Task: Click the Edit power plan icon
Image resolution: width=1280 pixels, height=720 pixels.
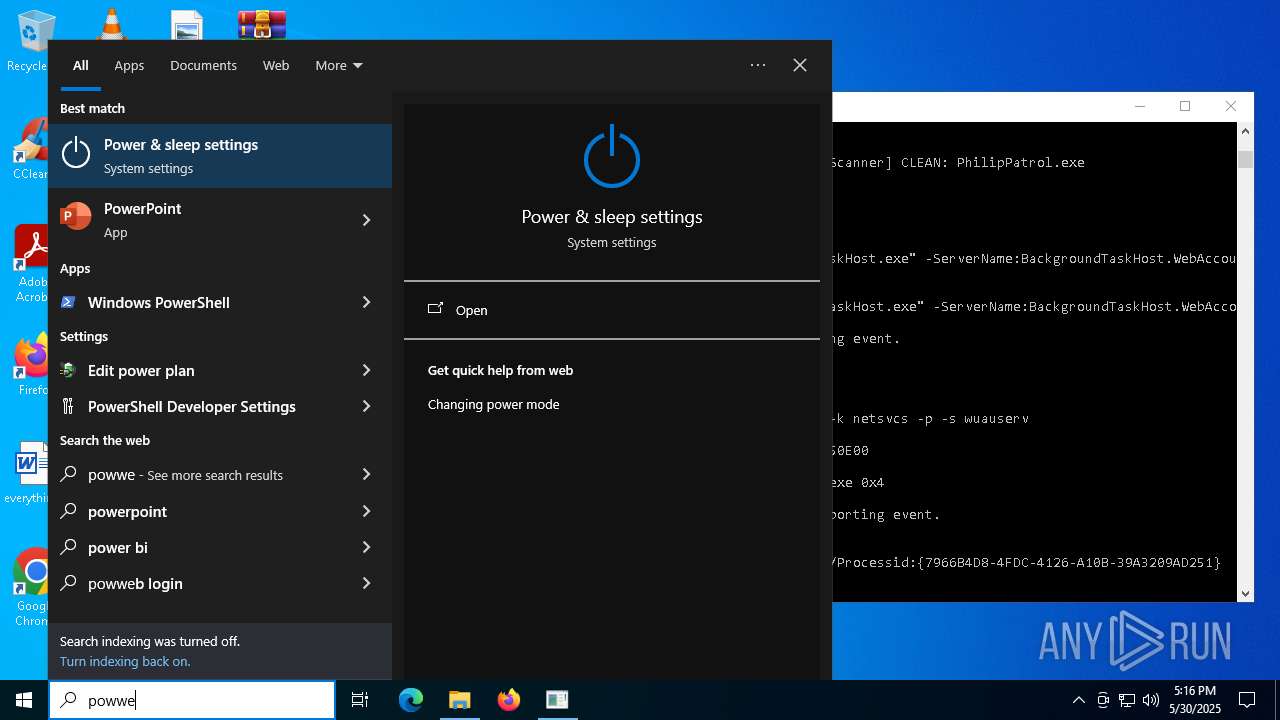Action: click(68, 370)
